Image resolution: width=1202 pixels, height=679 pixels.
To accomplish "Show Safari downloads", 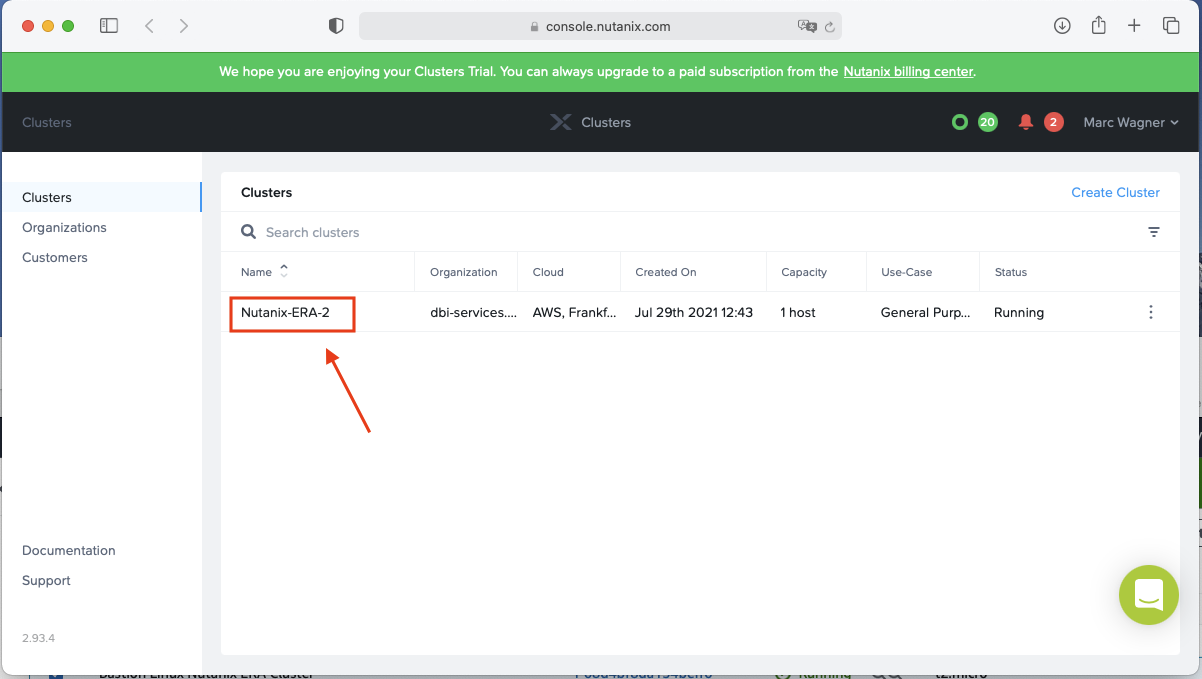I will click(1062, 26).
